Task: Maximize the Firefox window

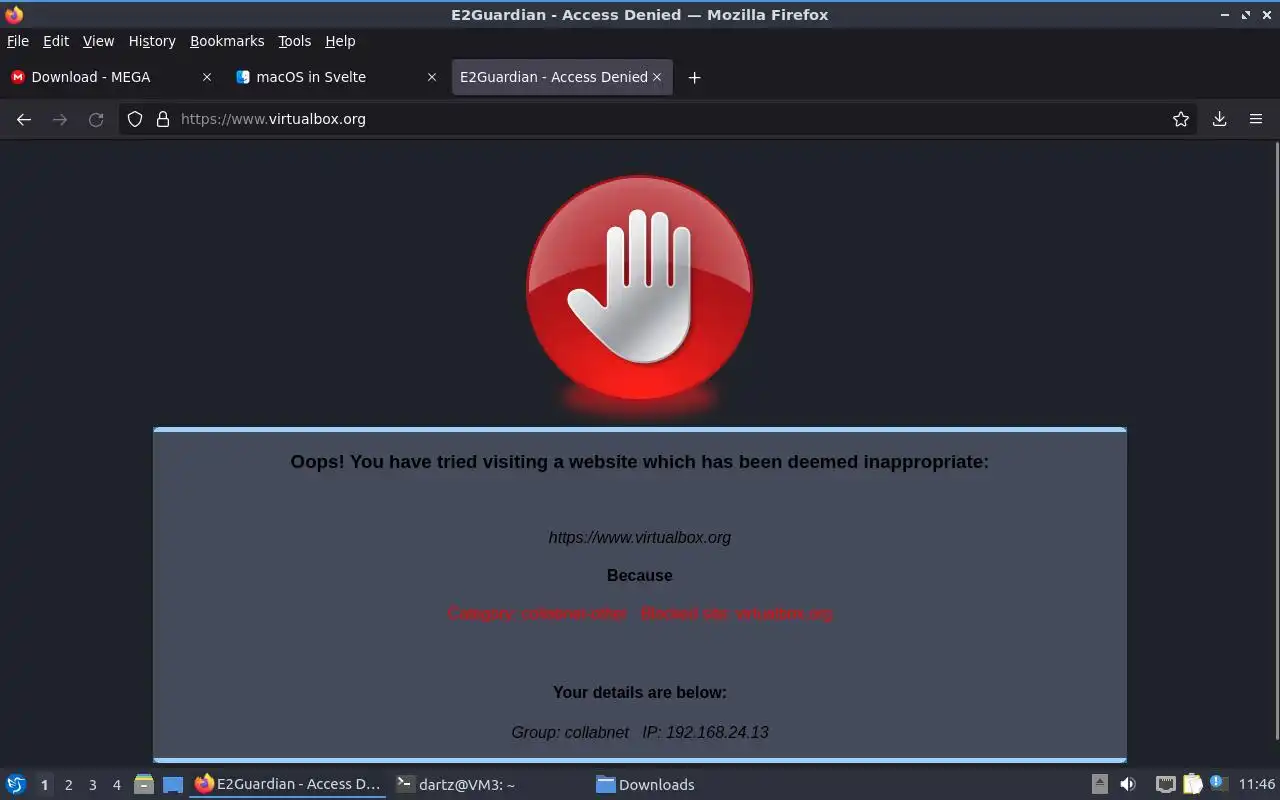Action: click(1246, 15)
